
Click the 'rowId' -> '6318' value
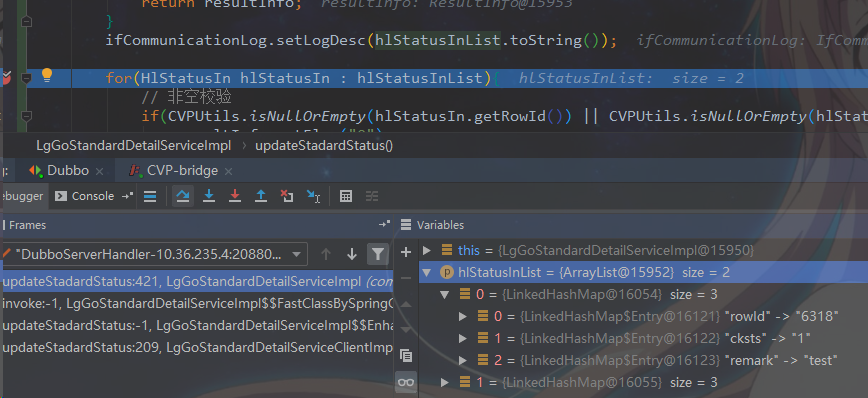click(x=782, y=317)
